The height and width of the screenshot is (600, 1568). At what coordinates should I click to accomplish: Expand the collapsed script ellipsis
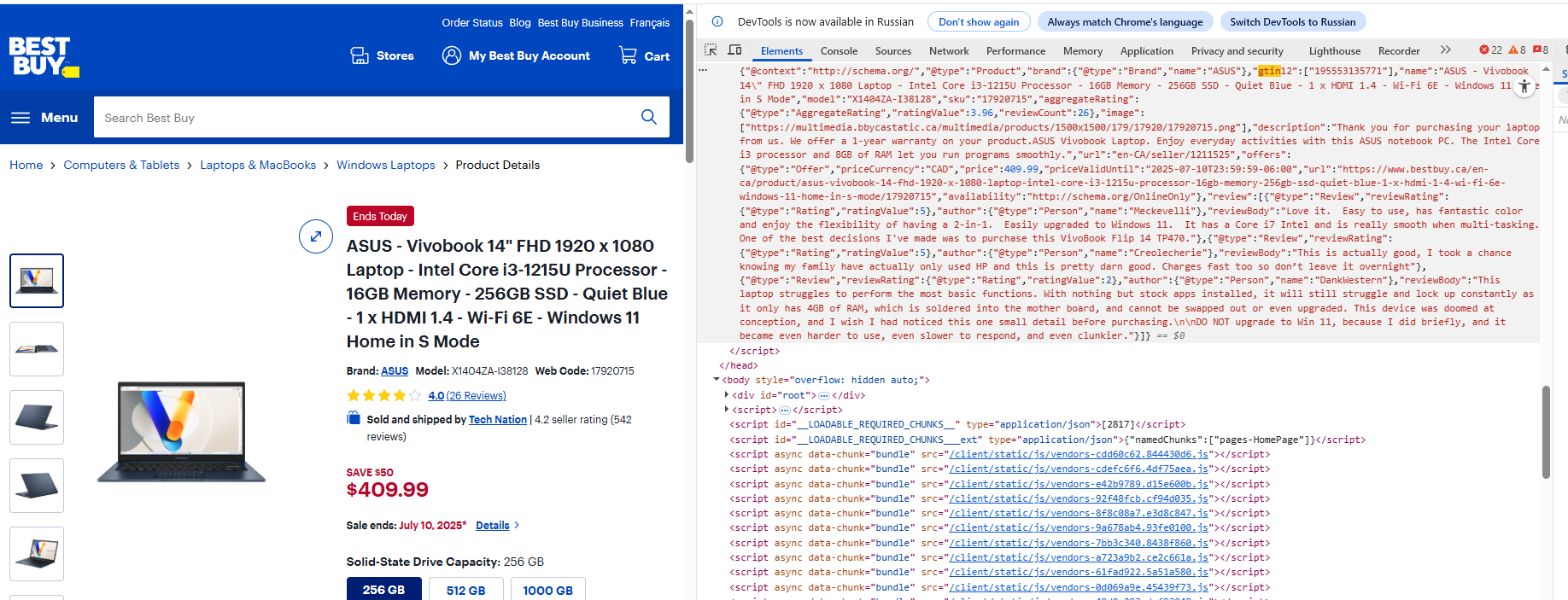pyautogui.click(x=784, y=410)
